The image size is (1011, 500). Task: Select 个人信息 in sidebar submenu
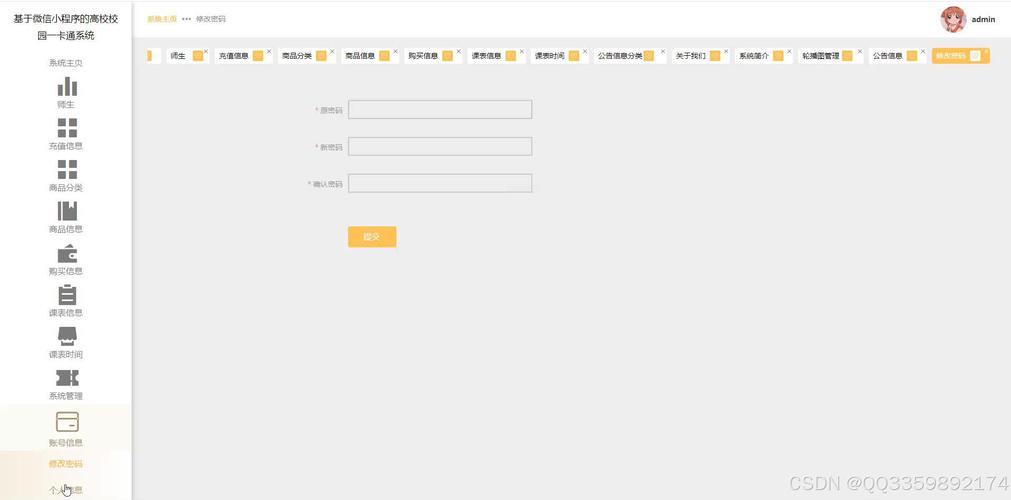tap(66, 490)
